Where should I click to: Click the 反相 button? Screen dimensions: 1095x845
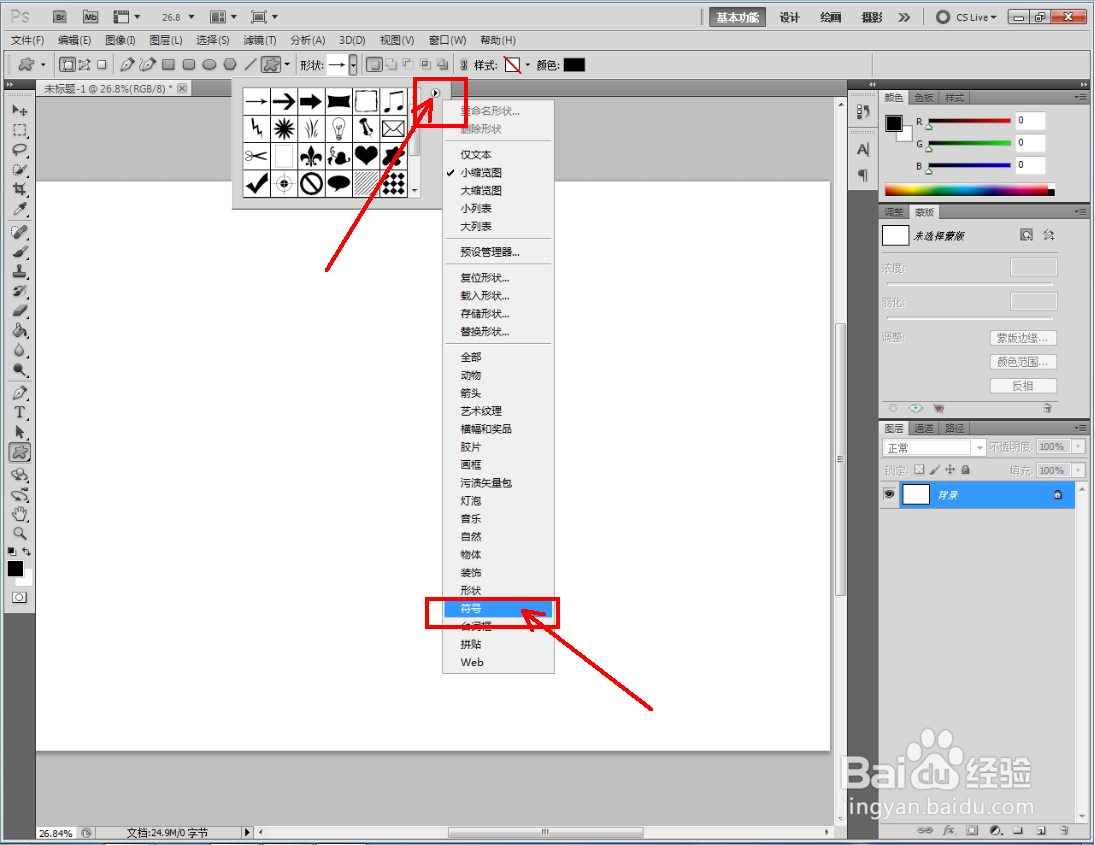click(x=1022, y=385)
